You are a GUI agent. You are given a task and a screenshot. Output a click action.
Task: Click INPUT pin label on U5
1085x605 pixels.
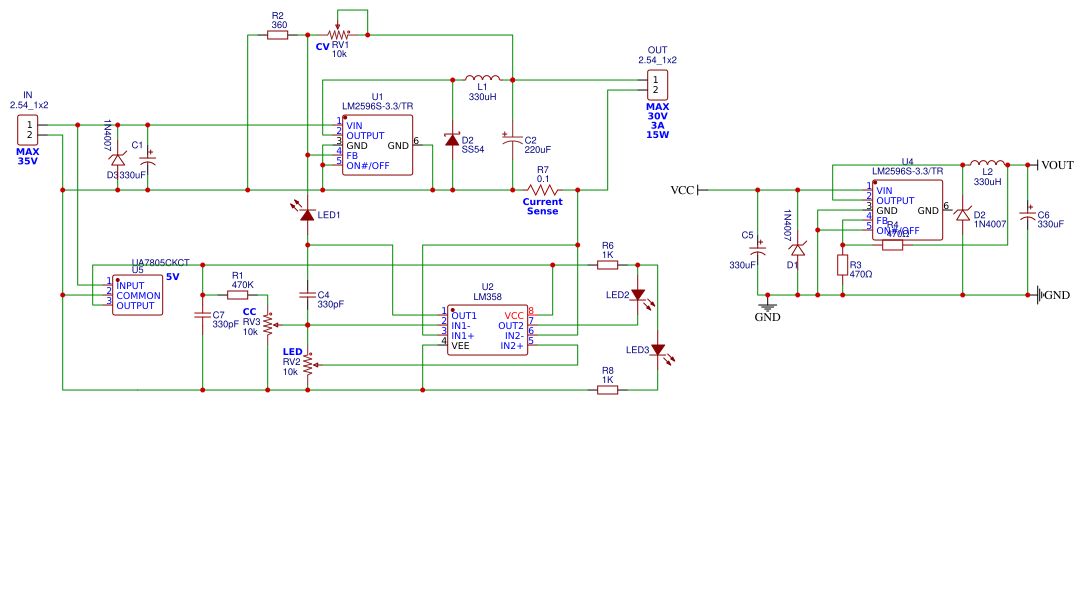pos(130,285)
